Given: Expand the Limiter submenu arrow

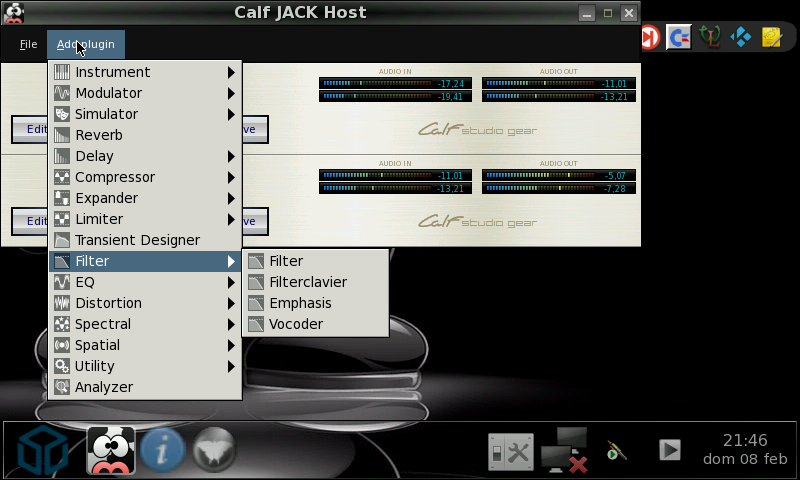Looking at the screenshot, I should 231,219.
